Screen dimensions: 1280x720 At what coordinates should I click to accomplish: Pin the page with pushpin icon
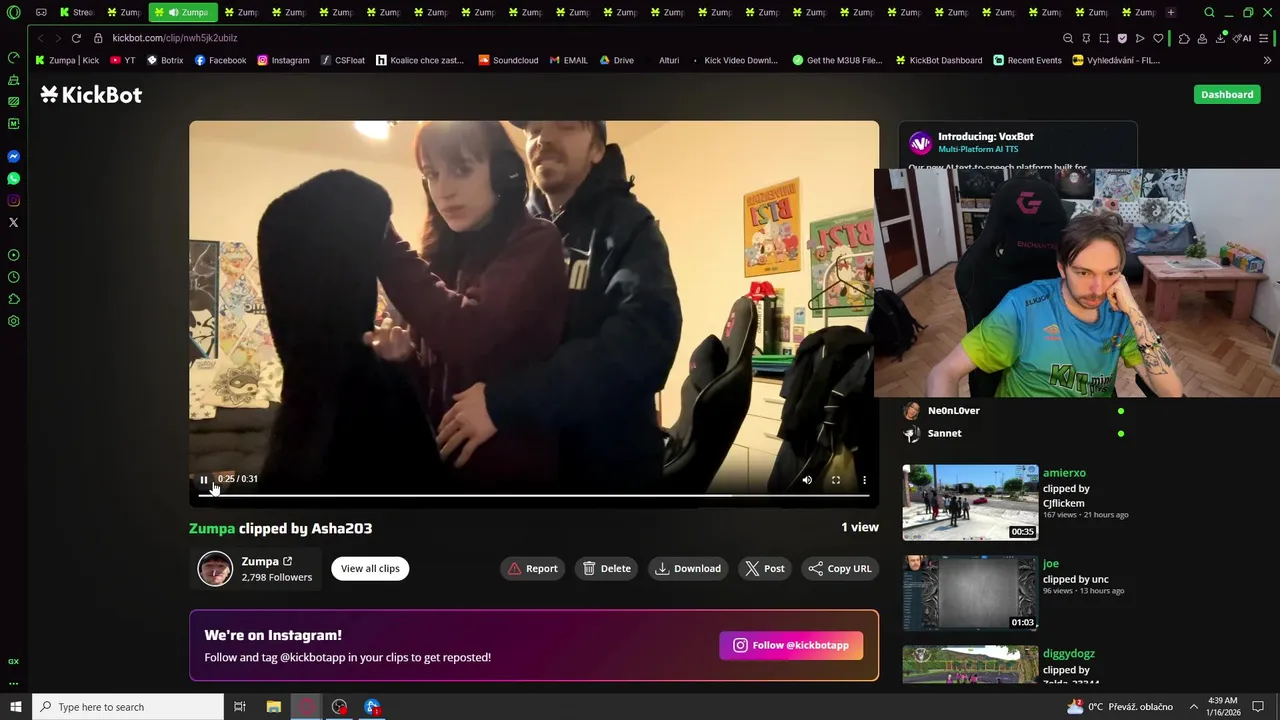(x=1086, y=38)
